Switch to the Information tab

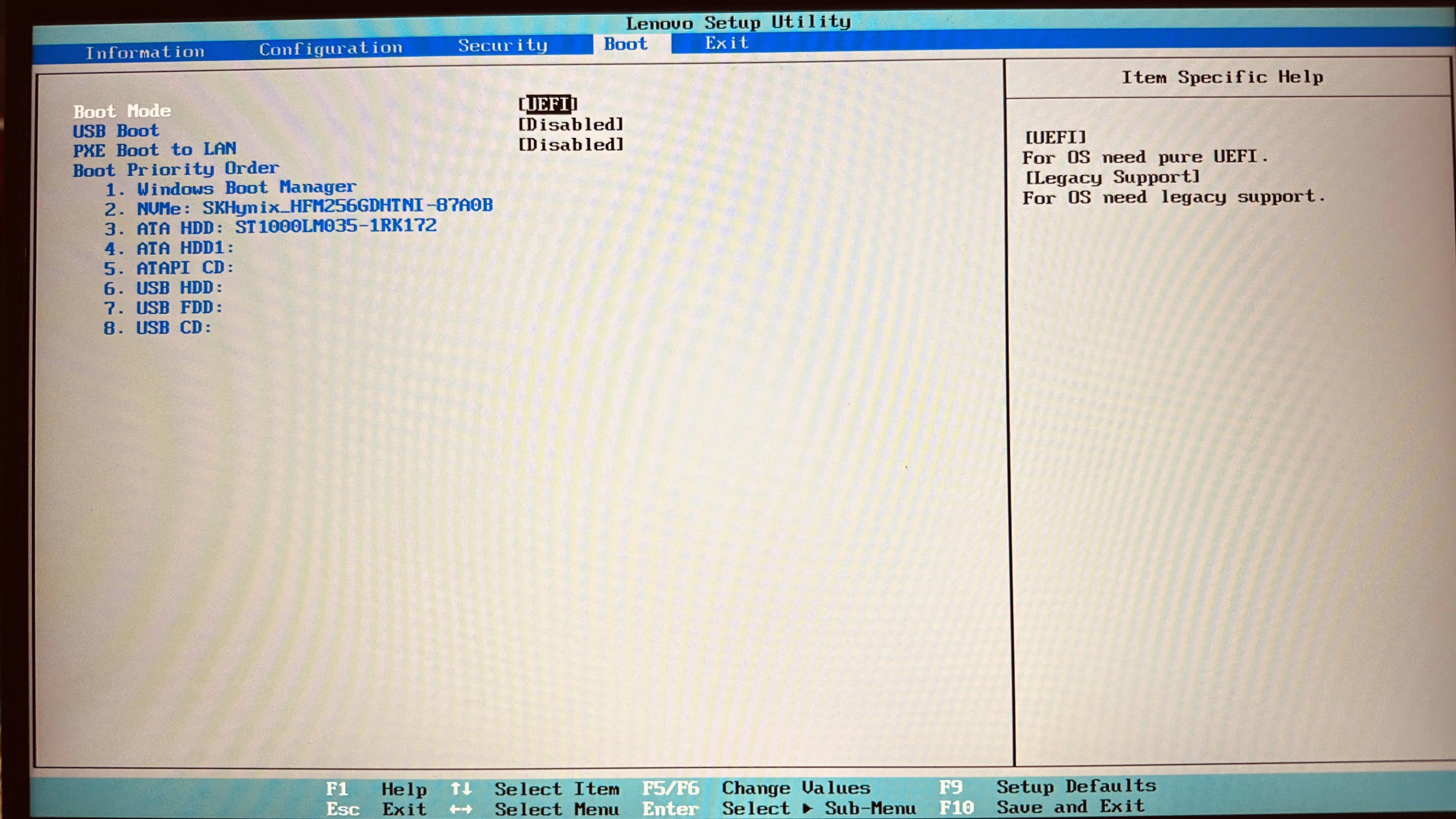pos(145,53)
